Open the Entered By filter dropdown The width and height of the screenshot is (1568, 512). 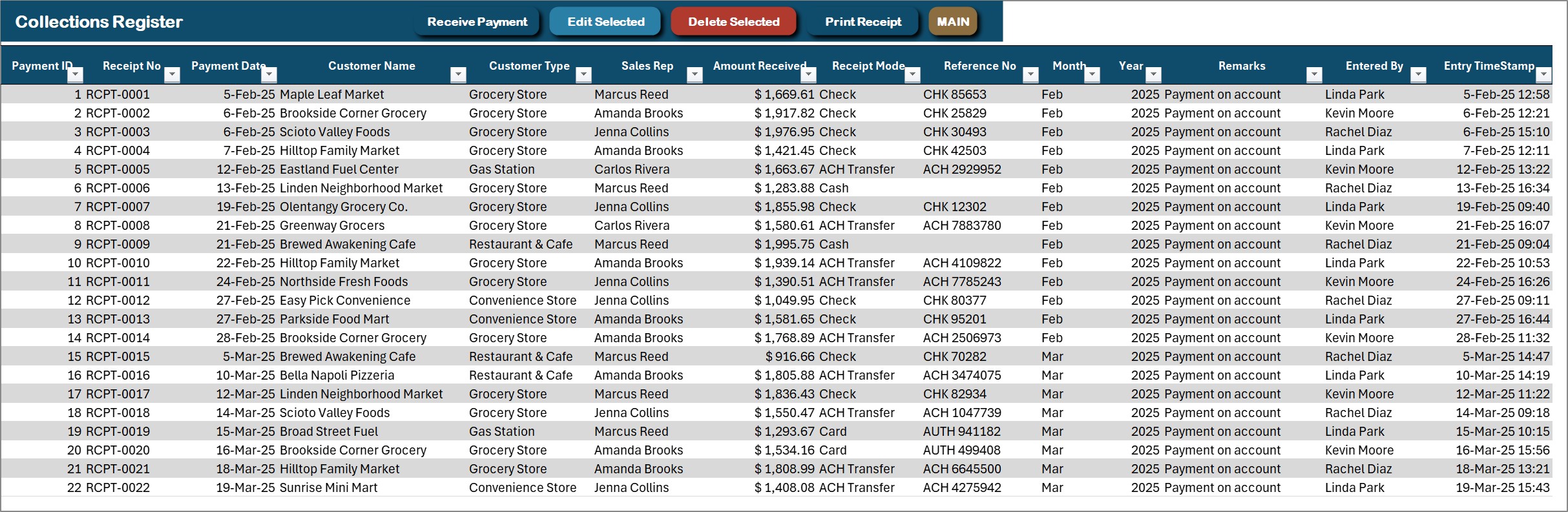1418,75
